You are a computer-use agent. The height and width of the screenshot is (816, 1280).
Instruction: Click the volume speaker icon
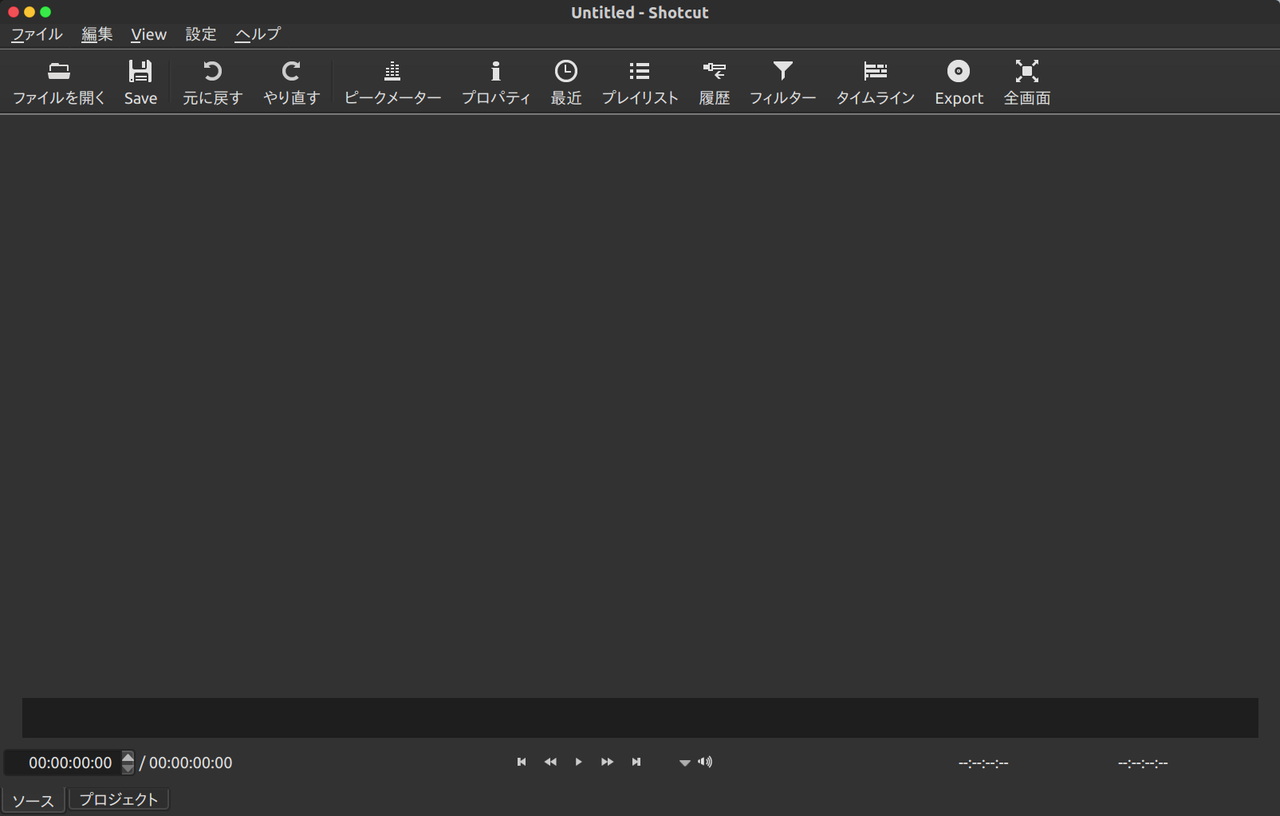click(x=706, y=762)
